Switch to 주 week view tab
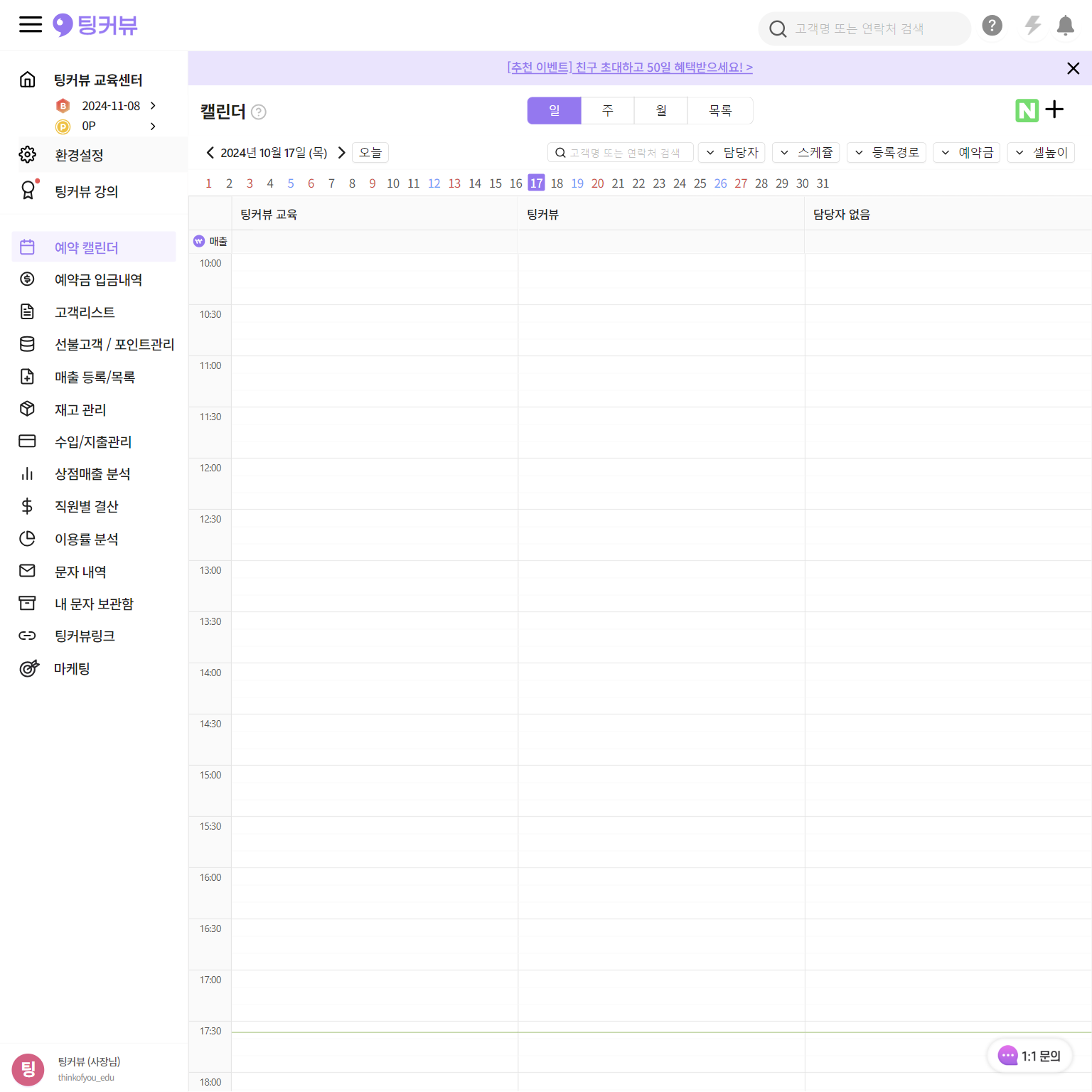This screenshot has height=1092, width=1092. (x=608, y=111)
